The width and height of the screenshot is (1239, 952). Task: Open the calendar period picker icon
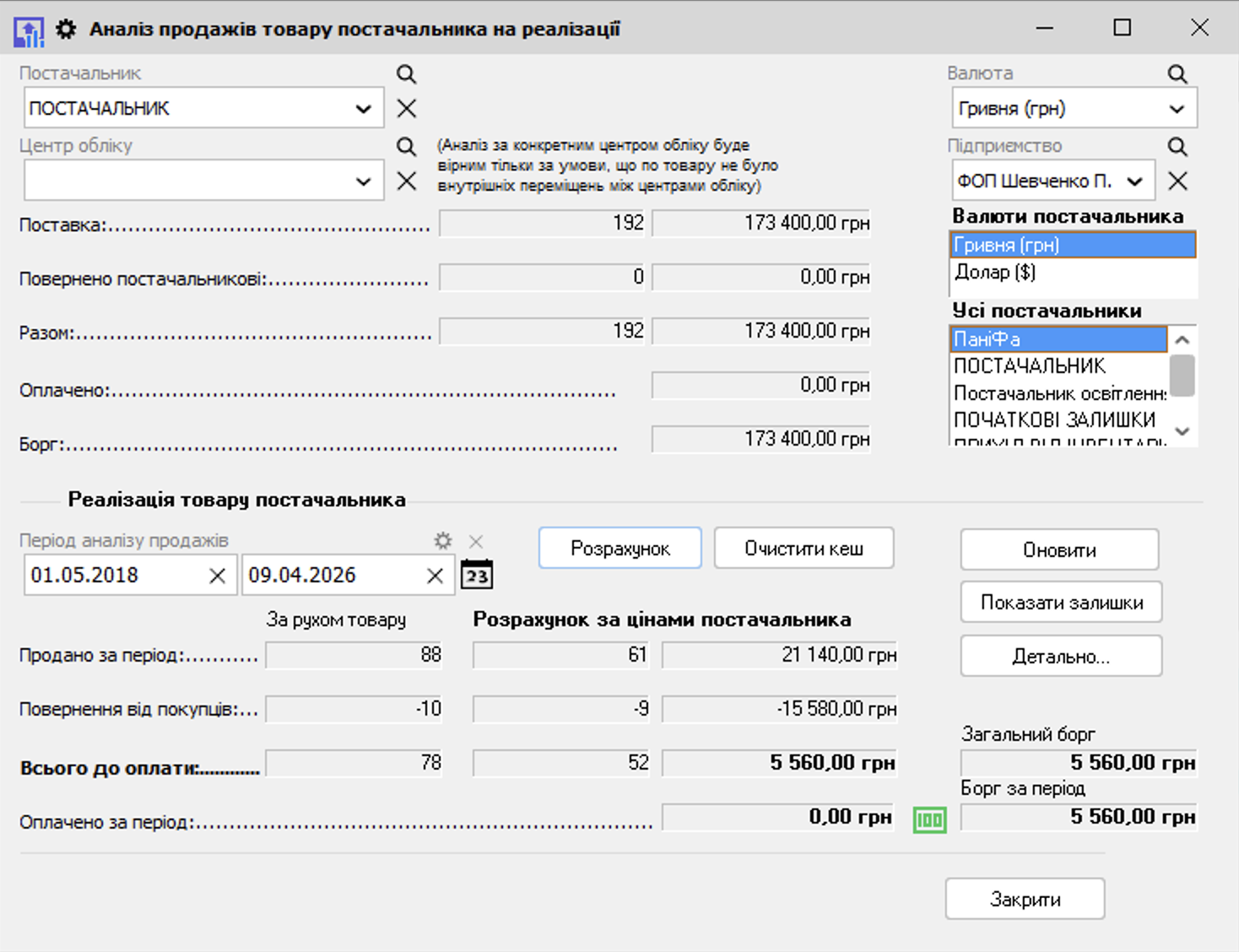(477, 576)
